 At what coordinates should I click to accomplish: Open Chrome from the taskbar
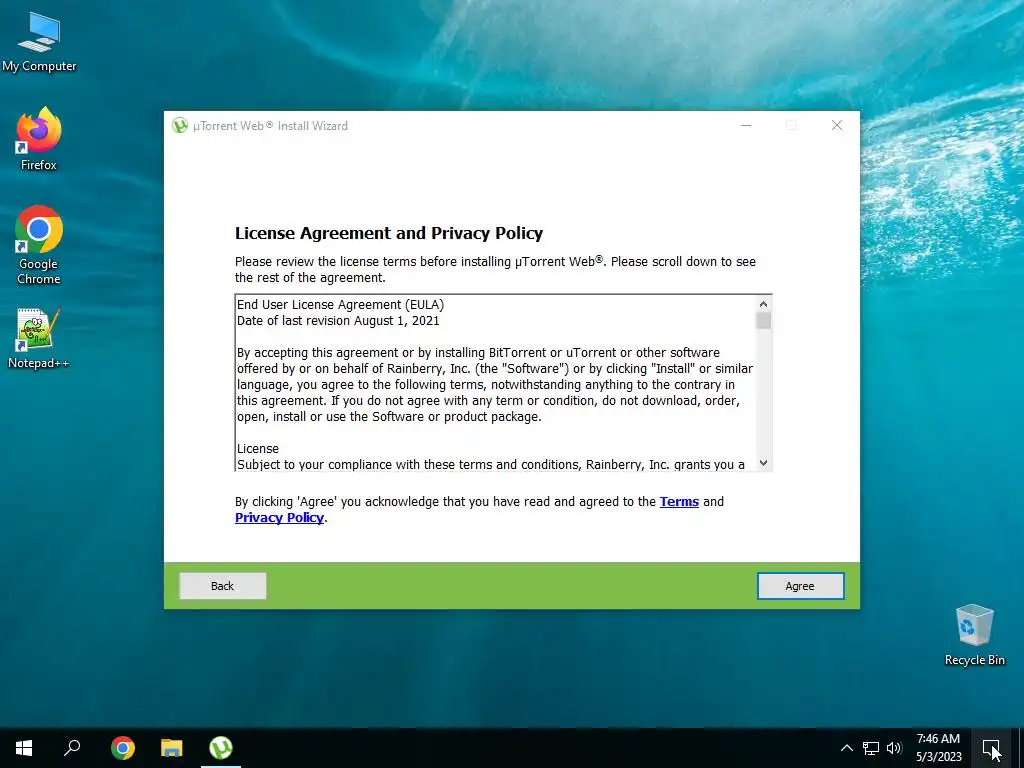(x=123, y=748)
